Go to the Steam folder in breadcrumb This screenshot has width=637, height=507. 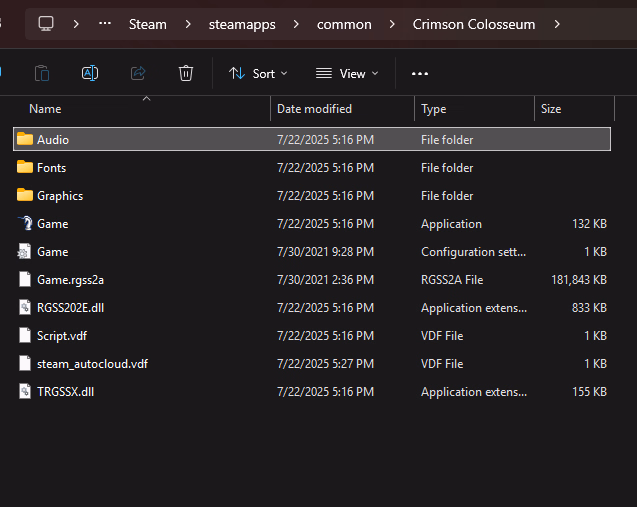147,24
